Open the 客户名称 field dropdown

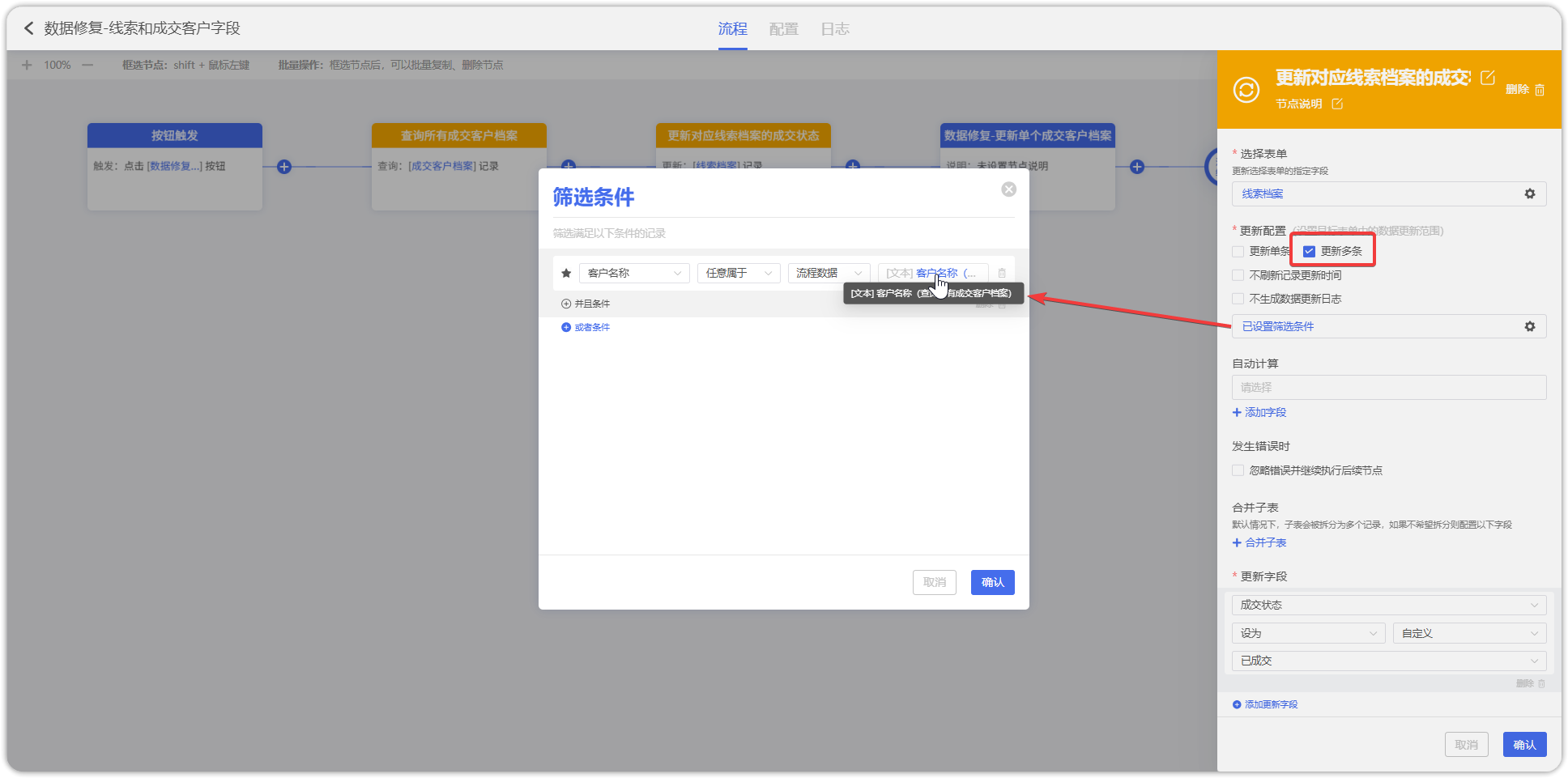pos(633,274)
